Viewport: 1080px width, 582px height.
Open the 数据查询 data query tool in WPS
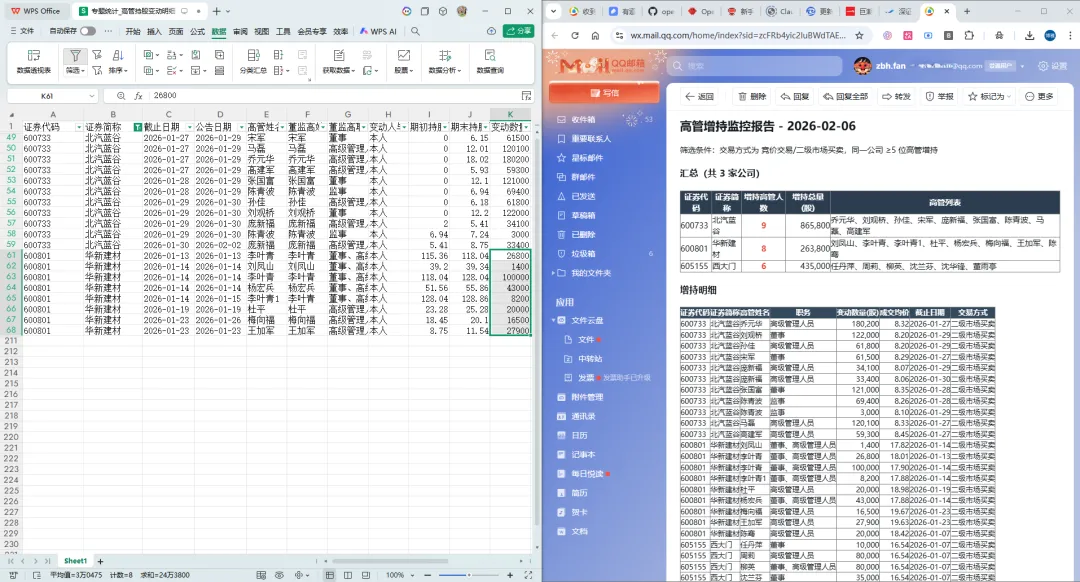pos(490,61)
